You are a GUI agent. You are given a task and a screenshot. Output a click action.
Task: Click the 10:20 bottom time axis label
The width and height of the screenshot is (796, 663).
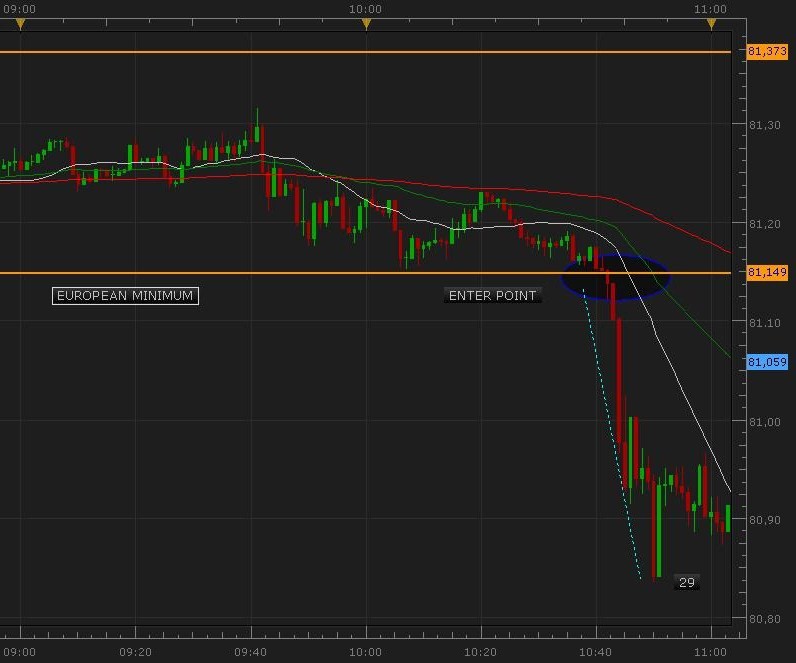click(481, 652)
